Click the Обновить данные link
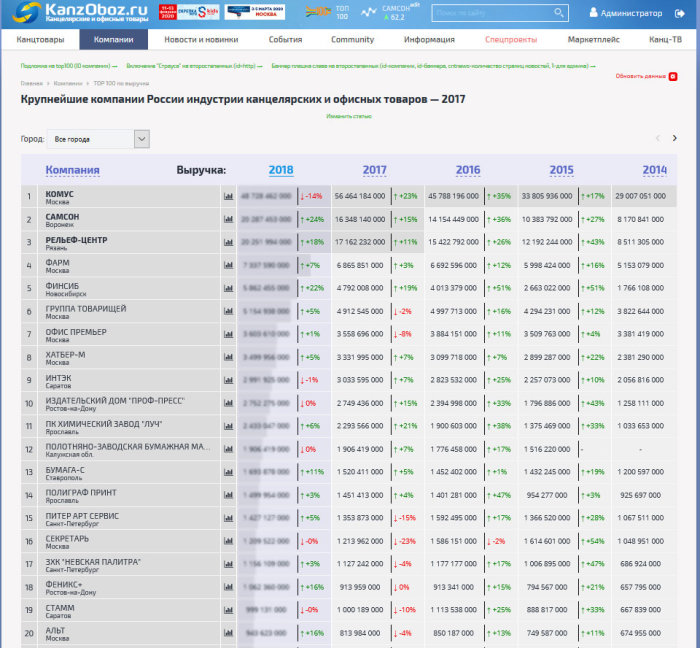This screenshot has width=700, height=648. tap(640, 76)
